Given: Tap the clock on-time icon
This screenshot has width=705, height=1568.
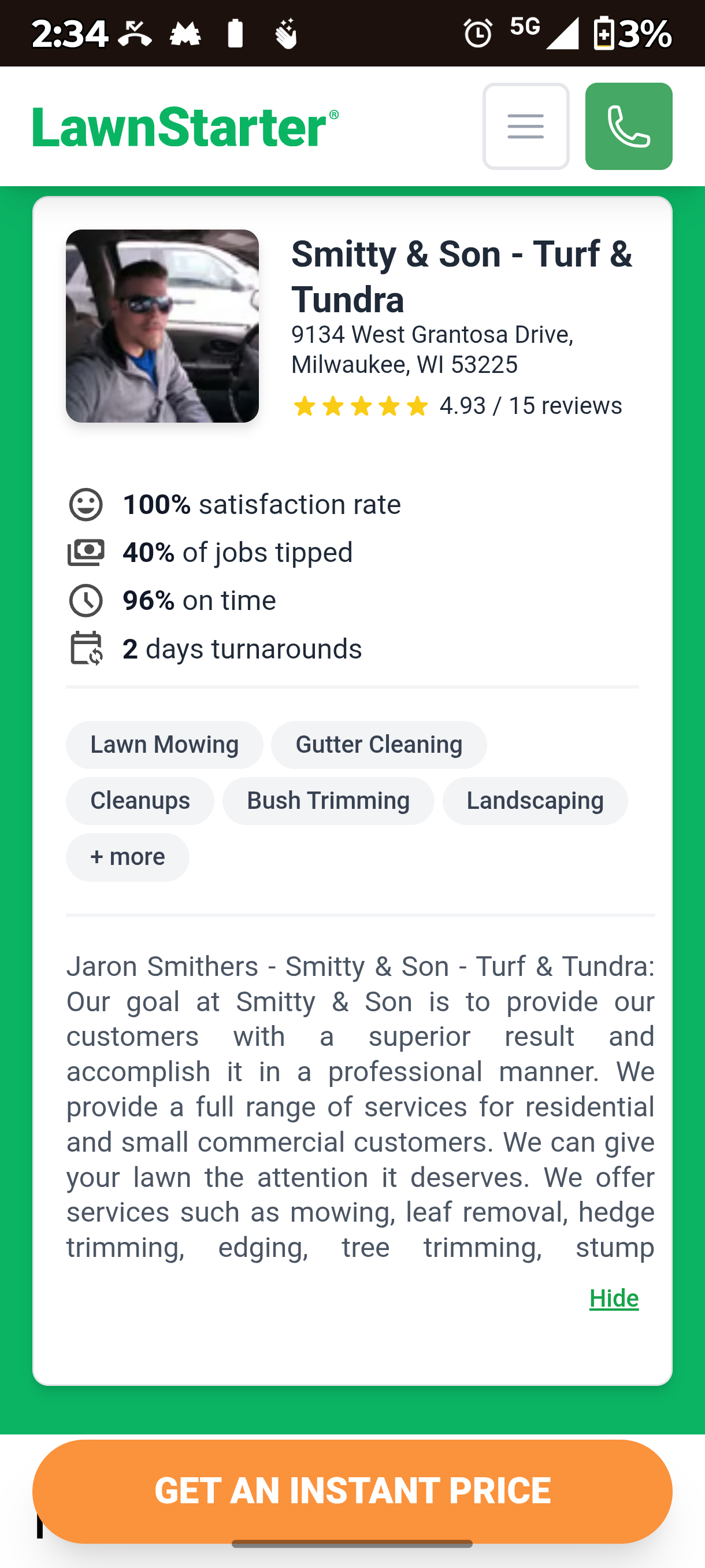Looking at the screenshot, I should tap(86, 601).
